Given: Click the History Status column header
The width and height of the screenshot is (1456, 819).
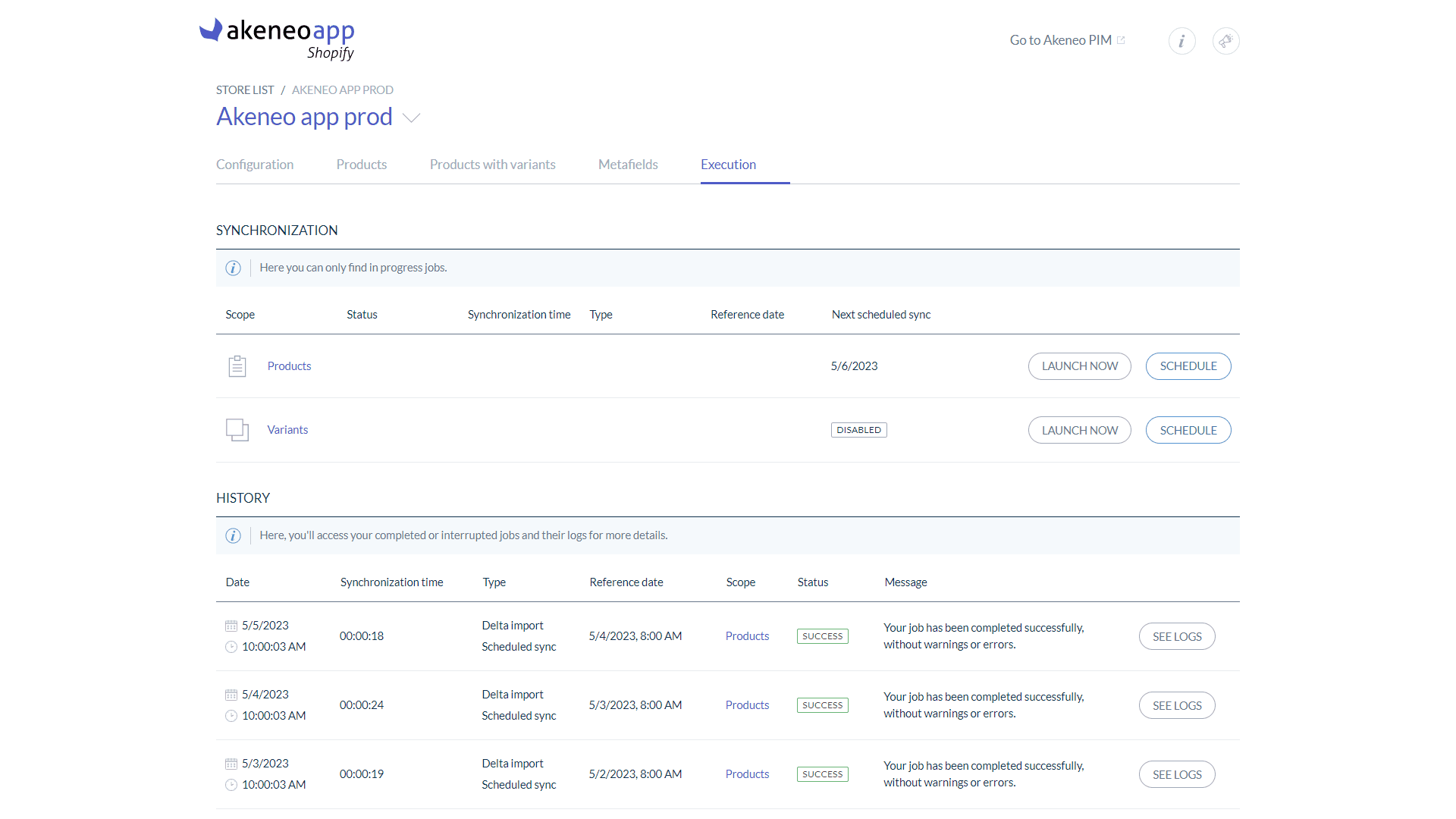Looking at the screenshot, I should pos(813,582).
